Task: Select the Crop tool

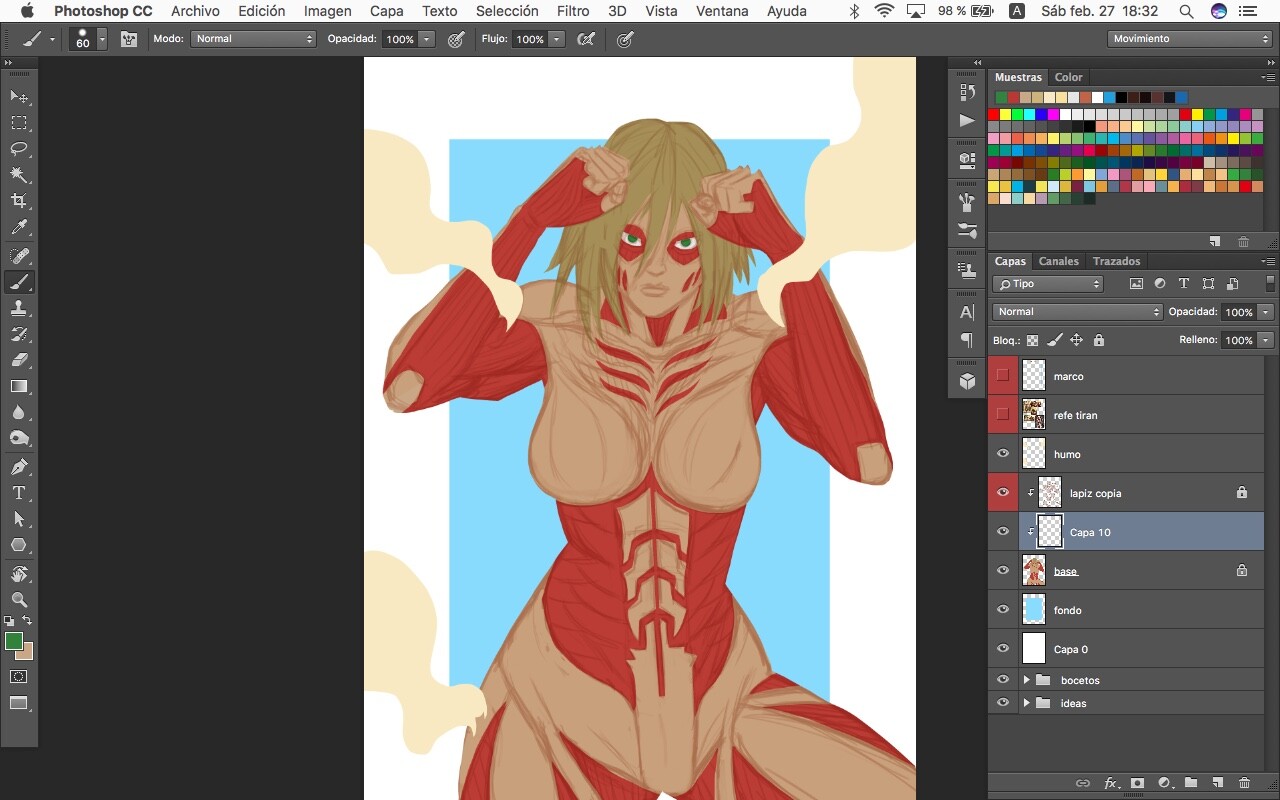Action: [19, 201]
